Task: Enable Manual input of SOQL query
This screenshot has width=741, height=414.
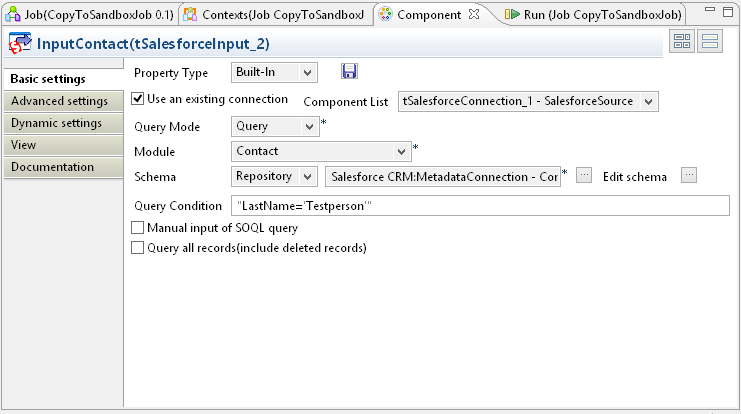Action: tap(138, 228)
